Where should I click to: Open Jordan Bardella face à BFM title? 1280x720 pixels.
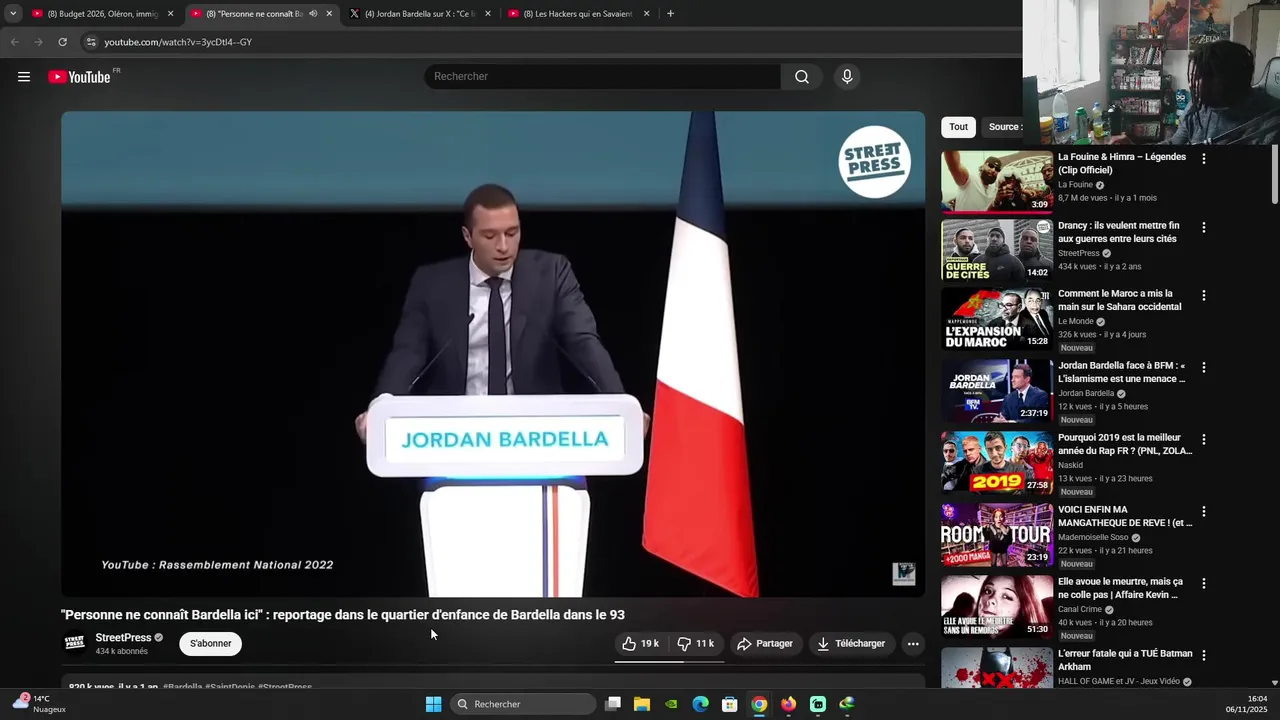point(1122,372)
